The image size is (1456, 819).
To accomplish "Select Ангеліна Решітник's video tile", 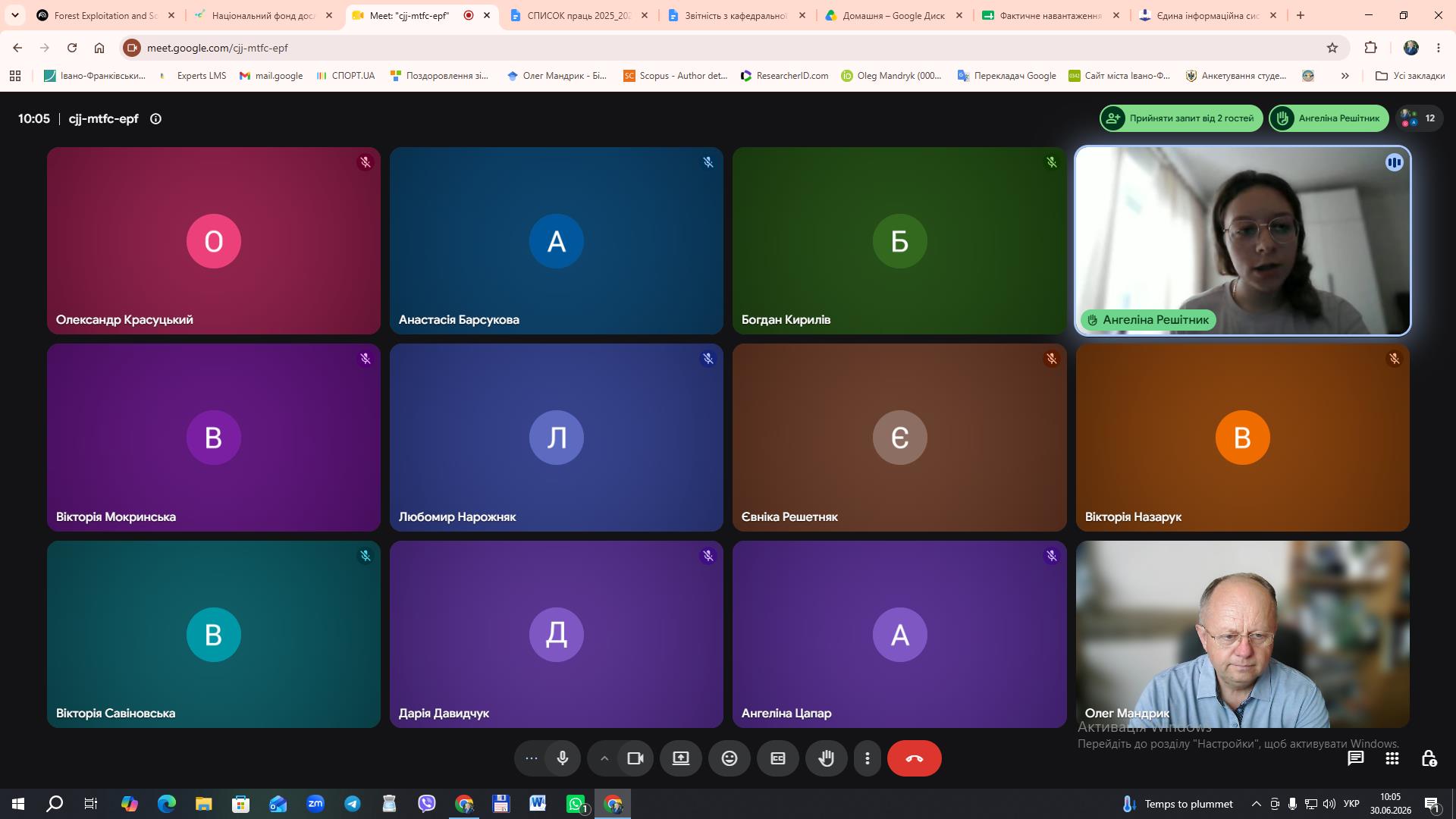I will coord(1242,240).
